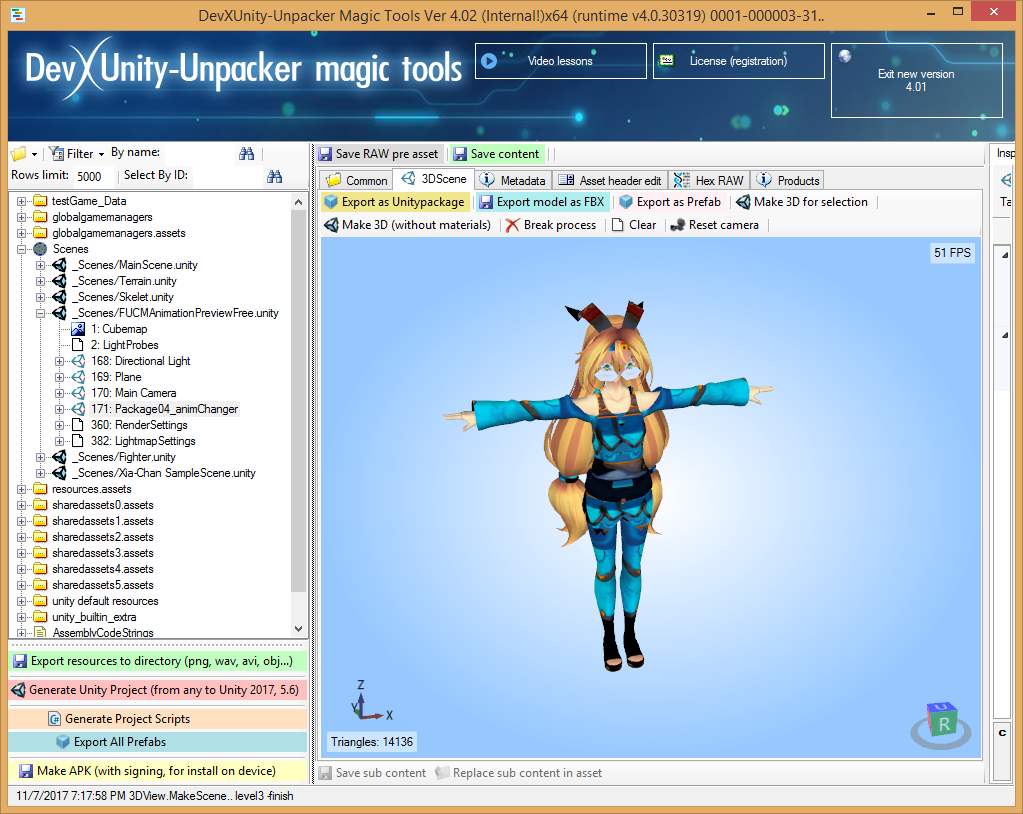Open the folder dropdown arrow above tree
This screenshot has height=814, width=1023.
tap(35, 155)
